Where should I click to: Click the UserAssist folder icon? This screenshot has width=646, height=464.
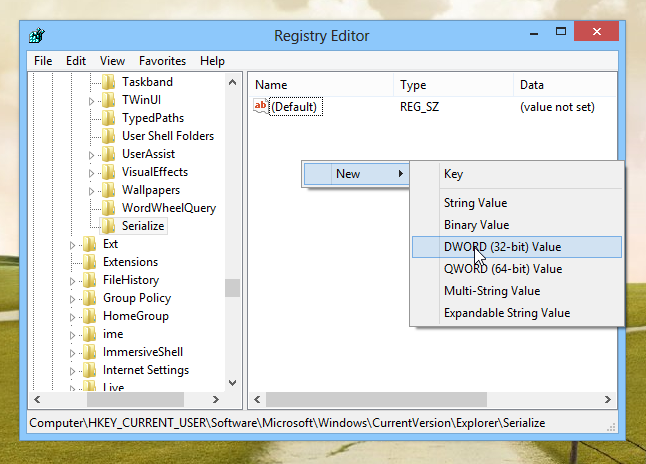(x=109, y=154)
